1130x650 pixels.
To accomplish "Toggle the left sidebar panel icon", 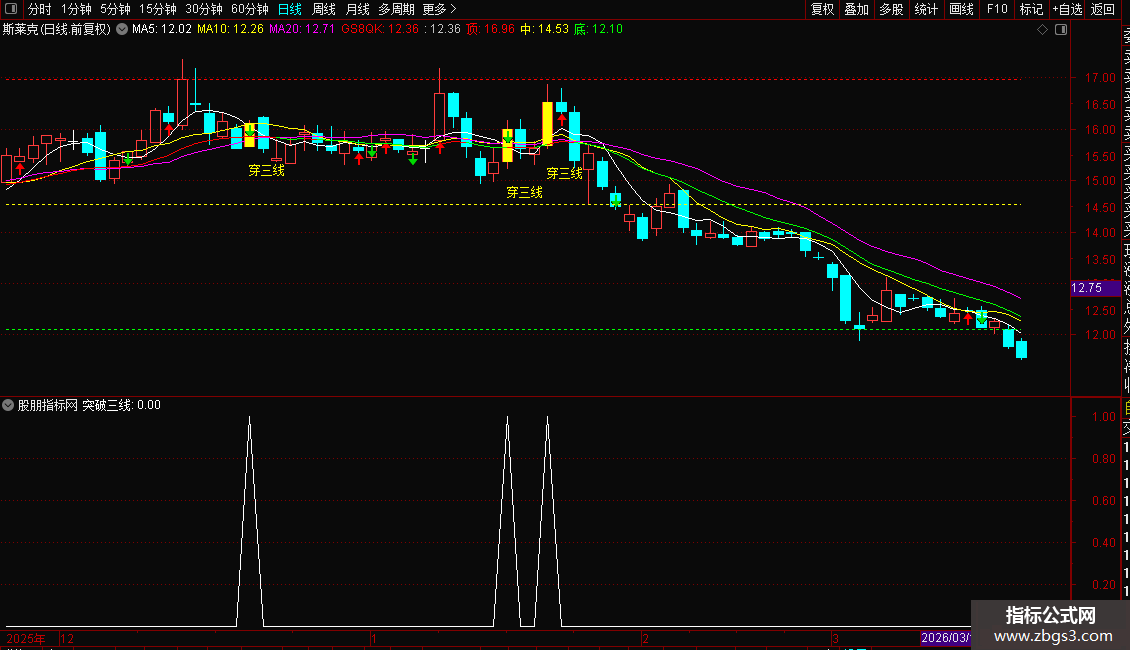I will (x=11, y=9).
